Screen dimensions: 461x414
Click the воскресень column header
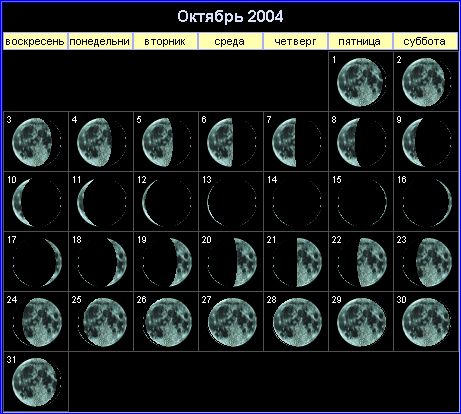[x=35, y=41]
